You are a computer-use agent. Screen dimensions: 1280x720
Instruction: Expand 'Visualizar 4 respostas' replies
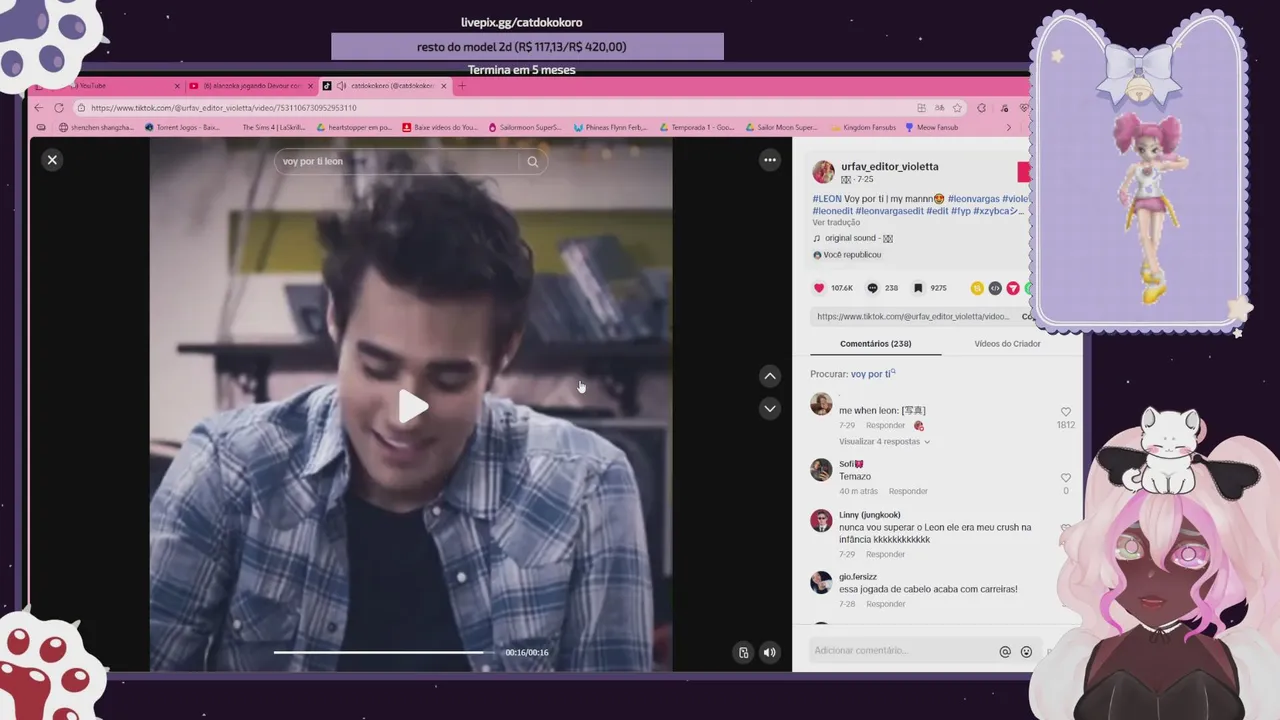click(884, 441)
